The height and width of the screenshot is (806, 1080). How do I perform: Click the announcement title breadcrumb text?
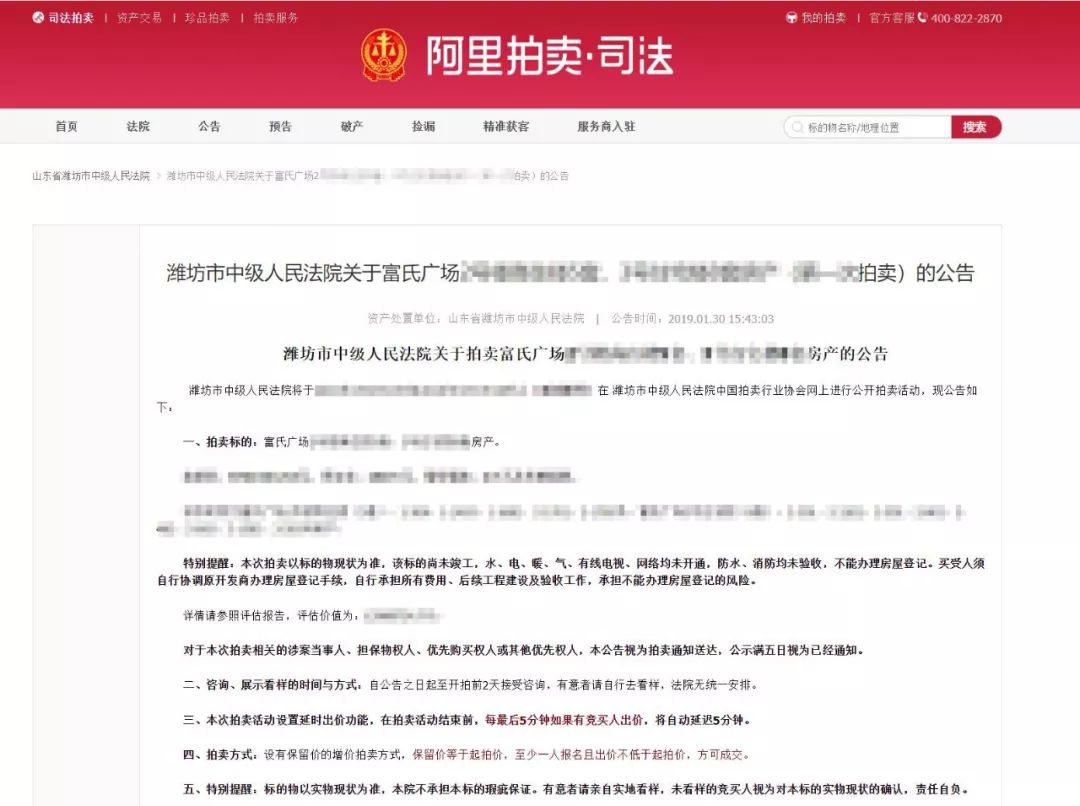tap(368, 176)
